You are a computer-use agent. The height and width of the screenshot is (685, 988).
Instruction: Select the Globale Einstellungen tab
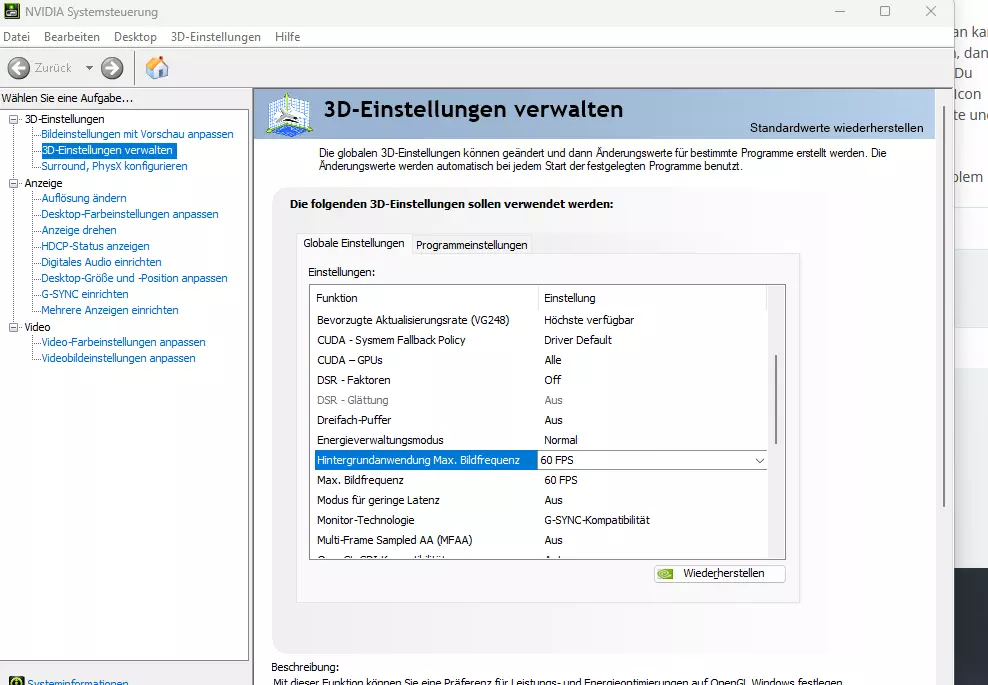[353, 243]
